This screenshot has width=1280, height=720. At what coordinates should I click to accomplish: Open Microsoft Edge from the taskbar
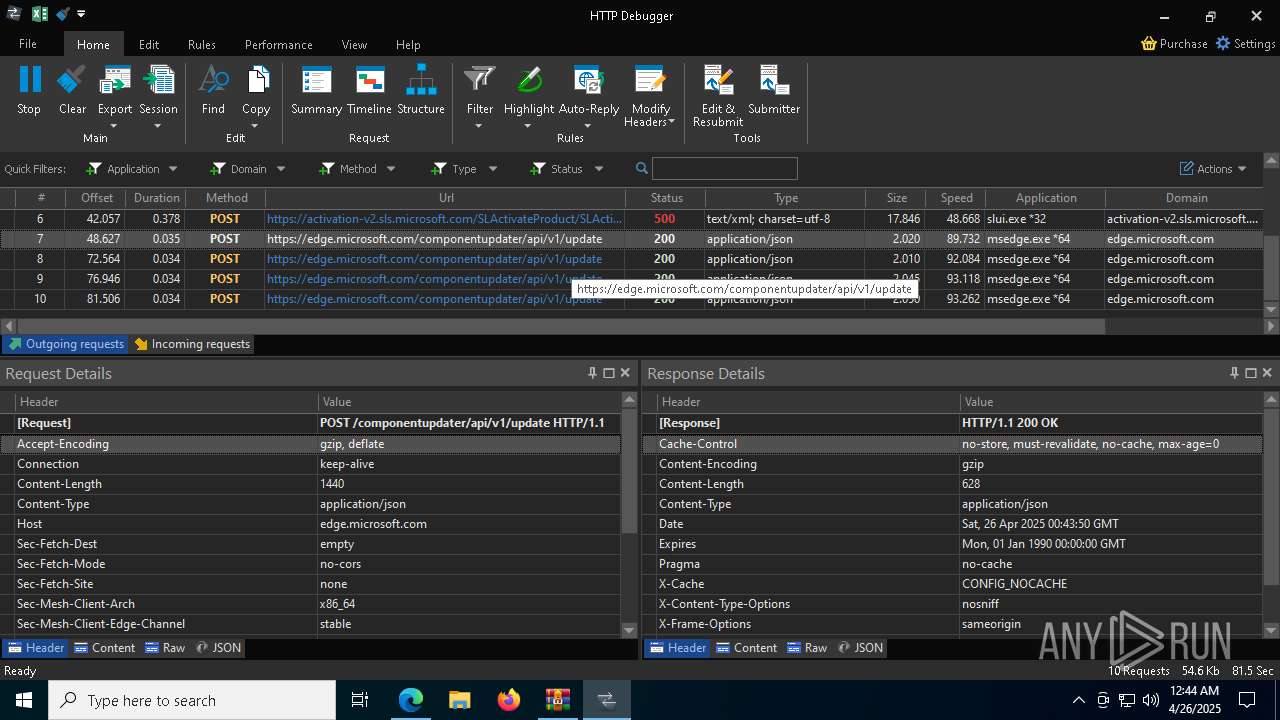coord(411,700)
